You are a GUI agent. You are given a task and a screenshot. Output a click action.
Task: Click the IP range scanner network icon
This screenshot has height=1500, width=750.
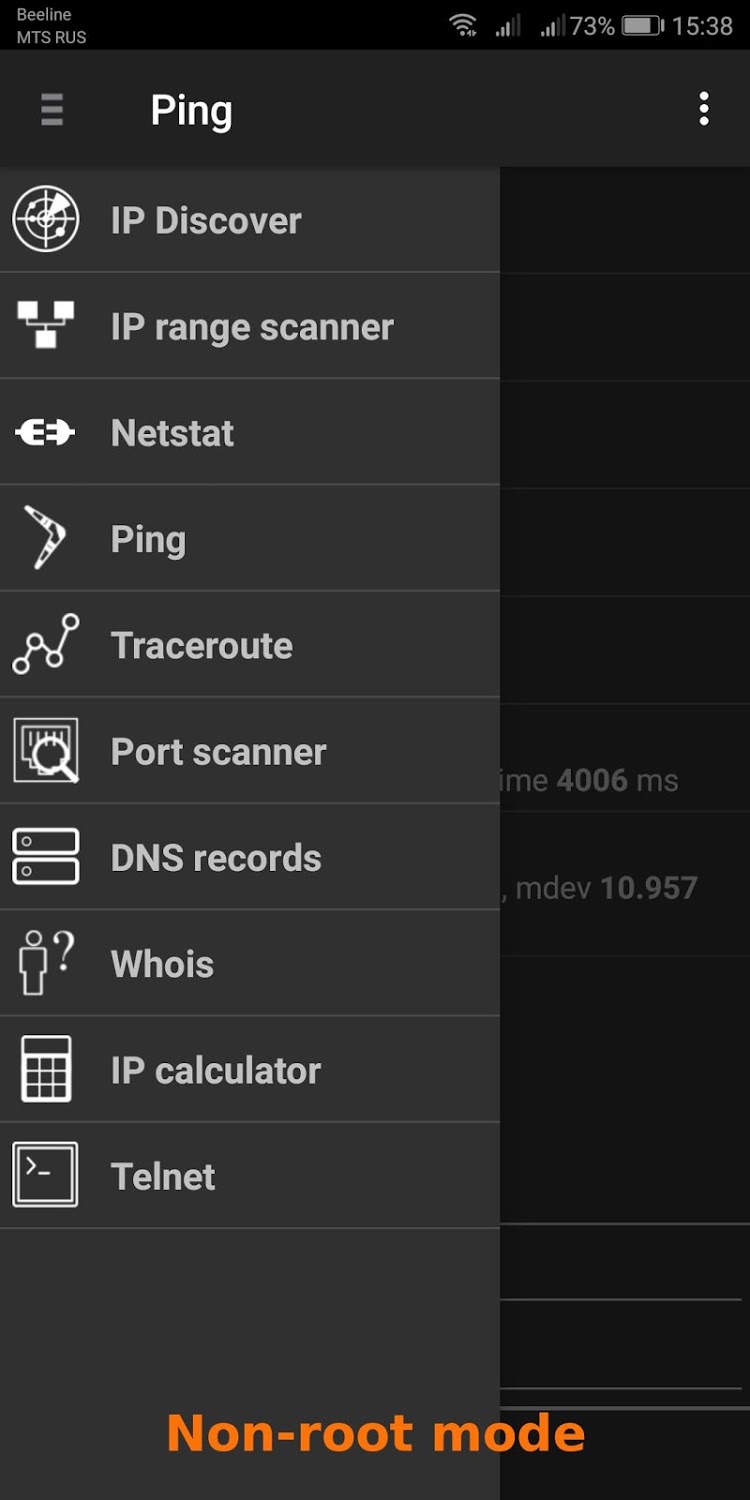(46, 326)
